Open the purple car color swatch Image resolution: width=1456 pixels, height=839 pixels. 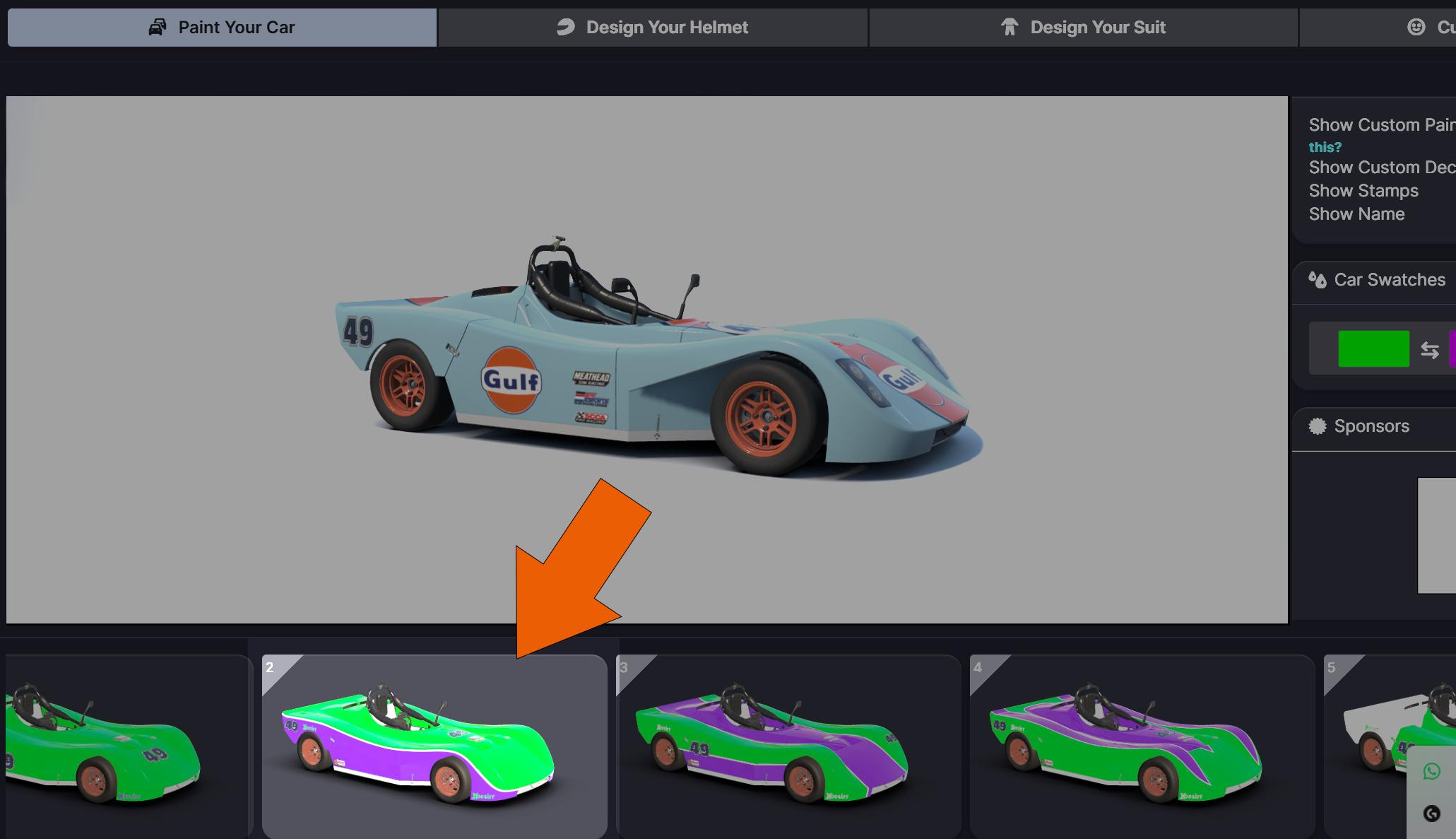(1452, 349)
